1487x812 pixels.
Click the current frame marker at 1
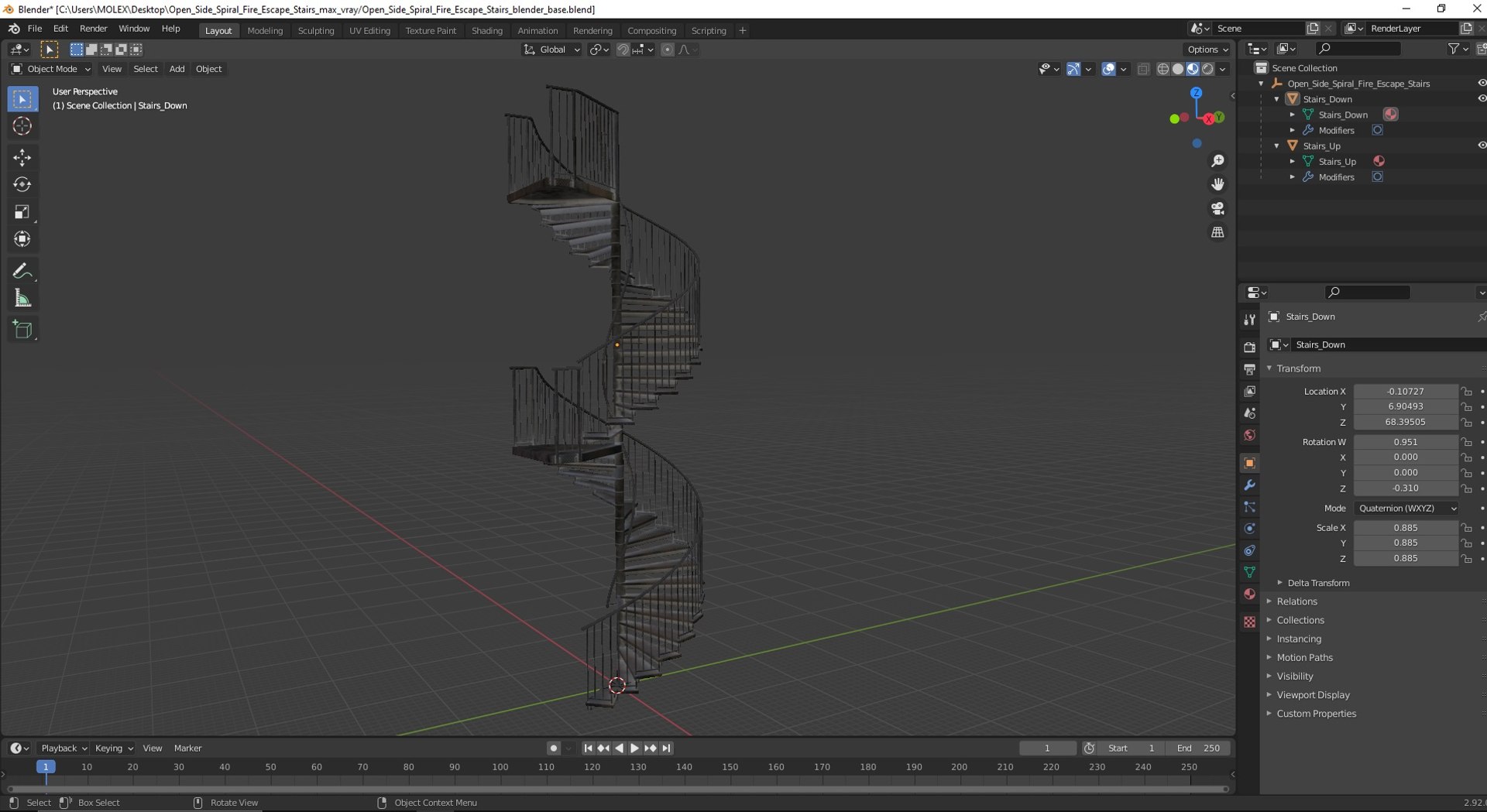[x=46, y=767]
